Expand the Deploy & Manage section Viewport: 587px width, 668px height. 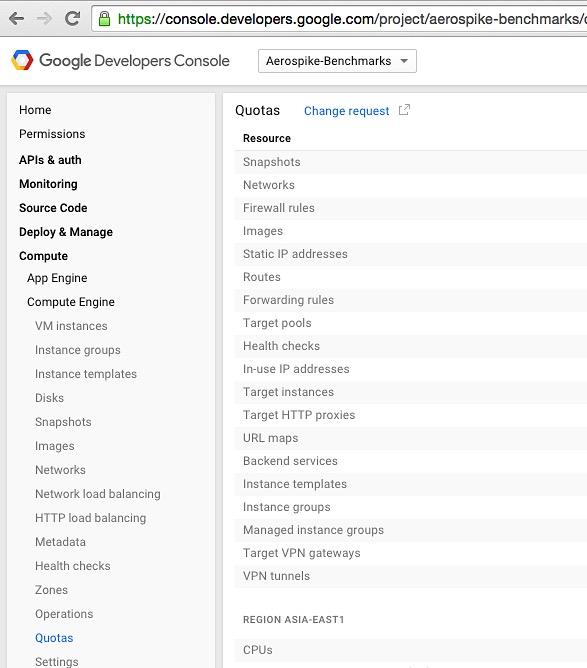point(66,232)
